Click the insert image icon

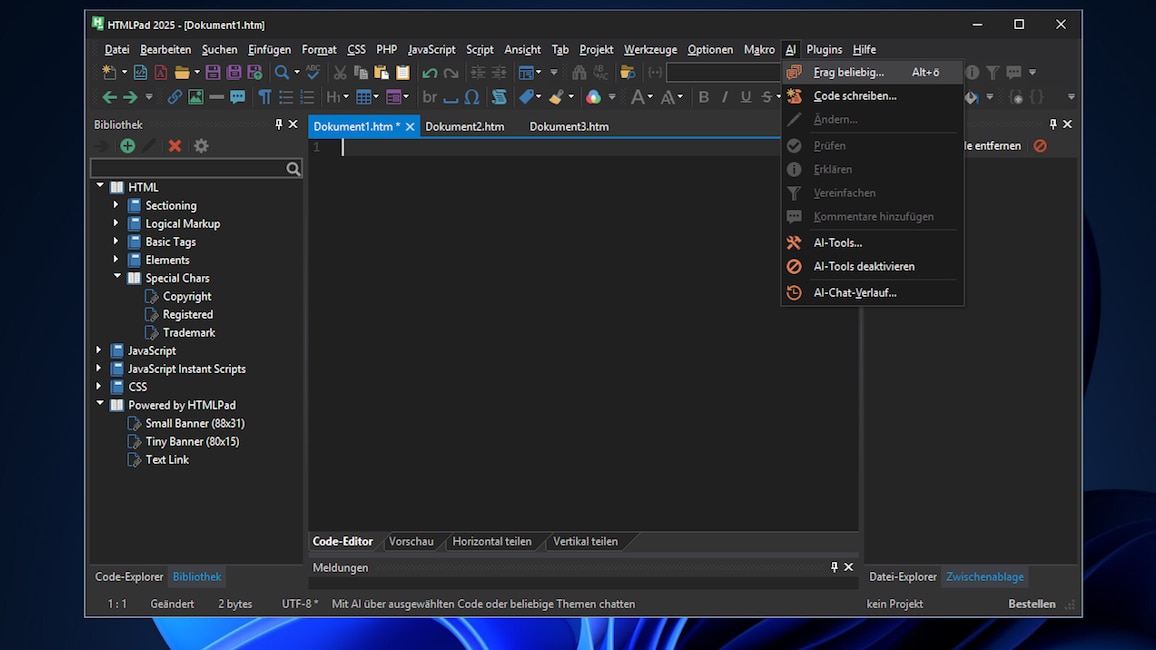pos(195,97)
